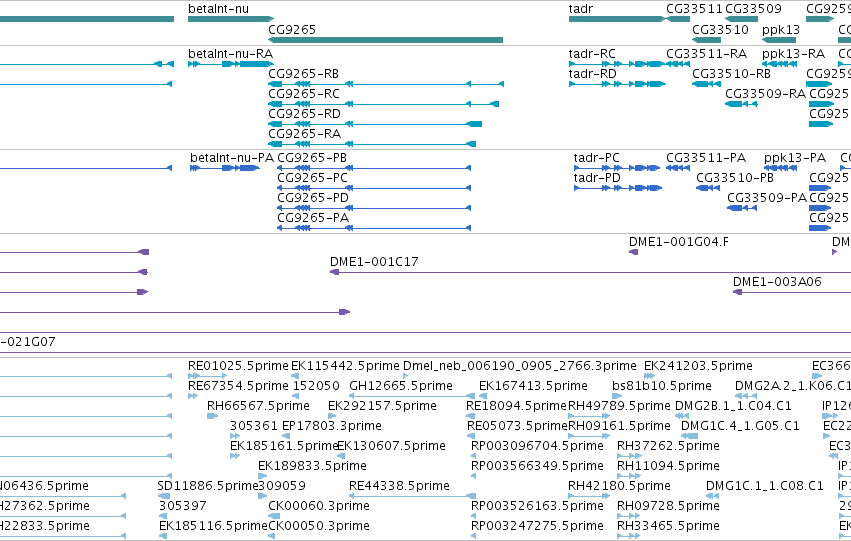Select the CG9265-RA transcript
Image resolution: width=851 pixels, height=541 pixels.
point(372,144)
